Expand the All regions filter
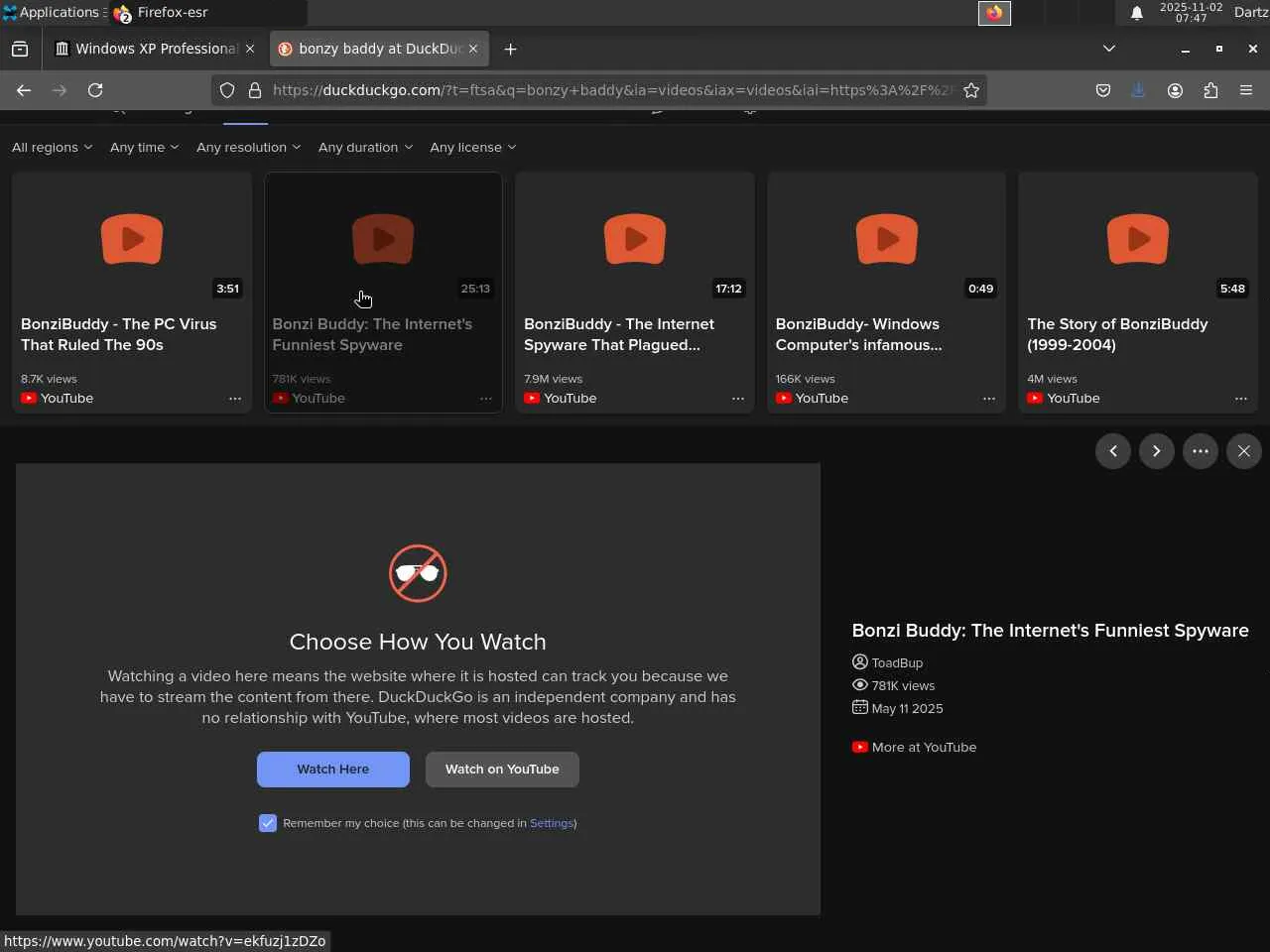This screenshot has height=952, width=1270. [x=52, y=147]
